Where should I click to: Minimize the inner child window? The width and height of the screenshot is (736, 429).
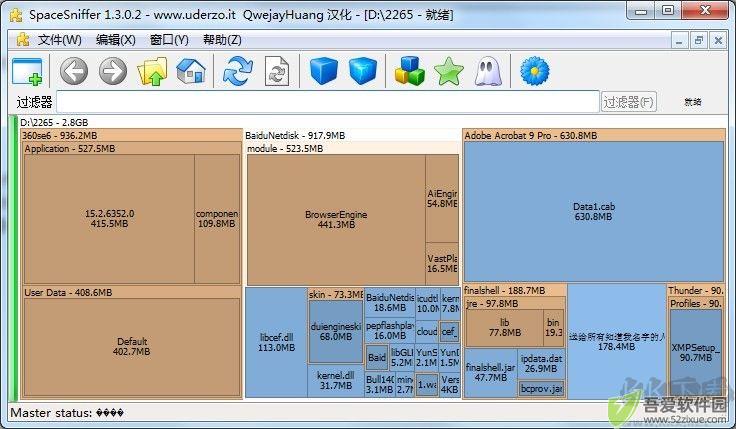(x=679, y=40)
